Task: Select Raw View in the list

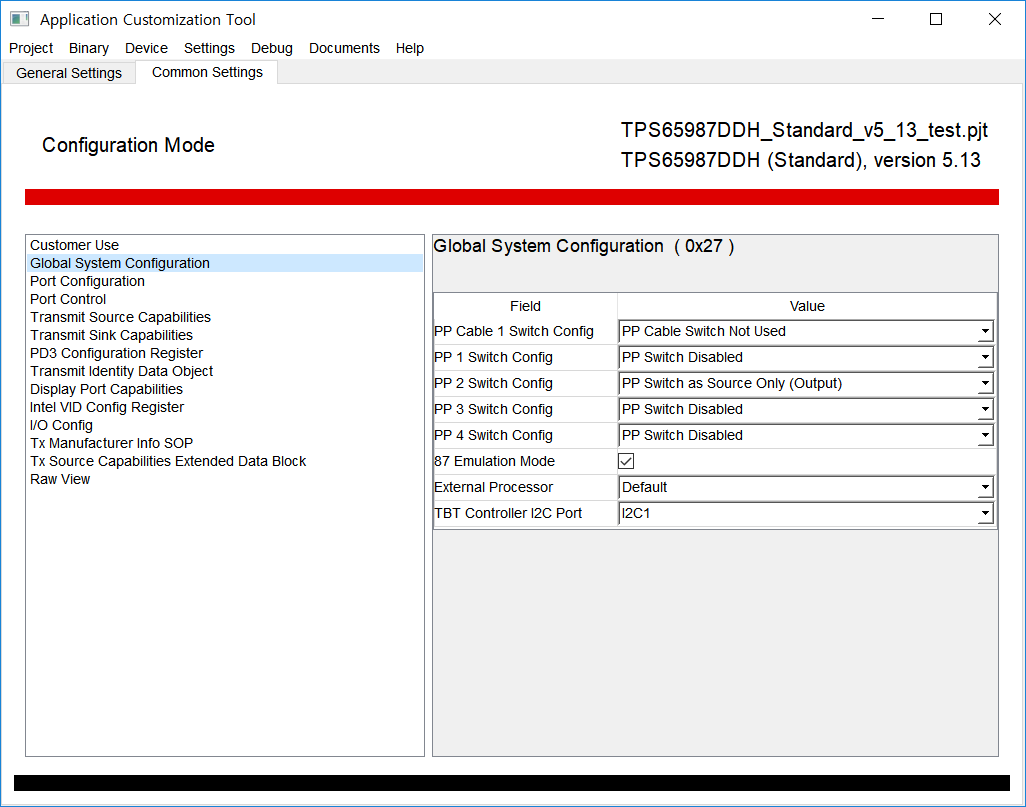Action: pos(226,479)
